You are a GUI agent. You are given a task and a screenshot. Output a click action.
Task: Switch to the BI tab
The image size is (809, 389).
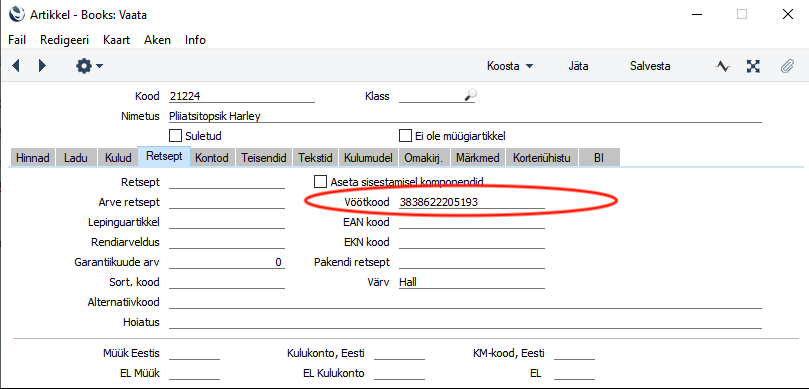598,158
